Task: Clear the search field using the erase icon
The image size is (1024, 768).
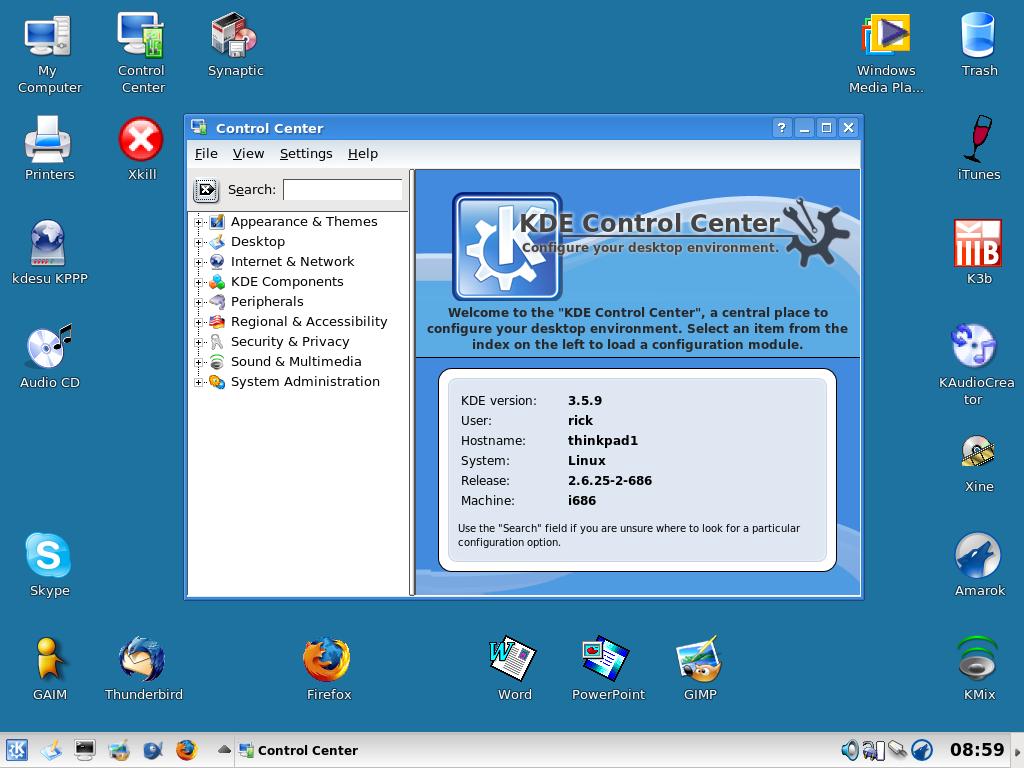Action: click(206, 190)
